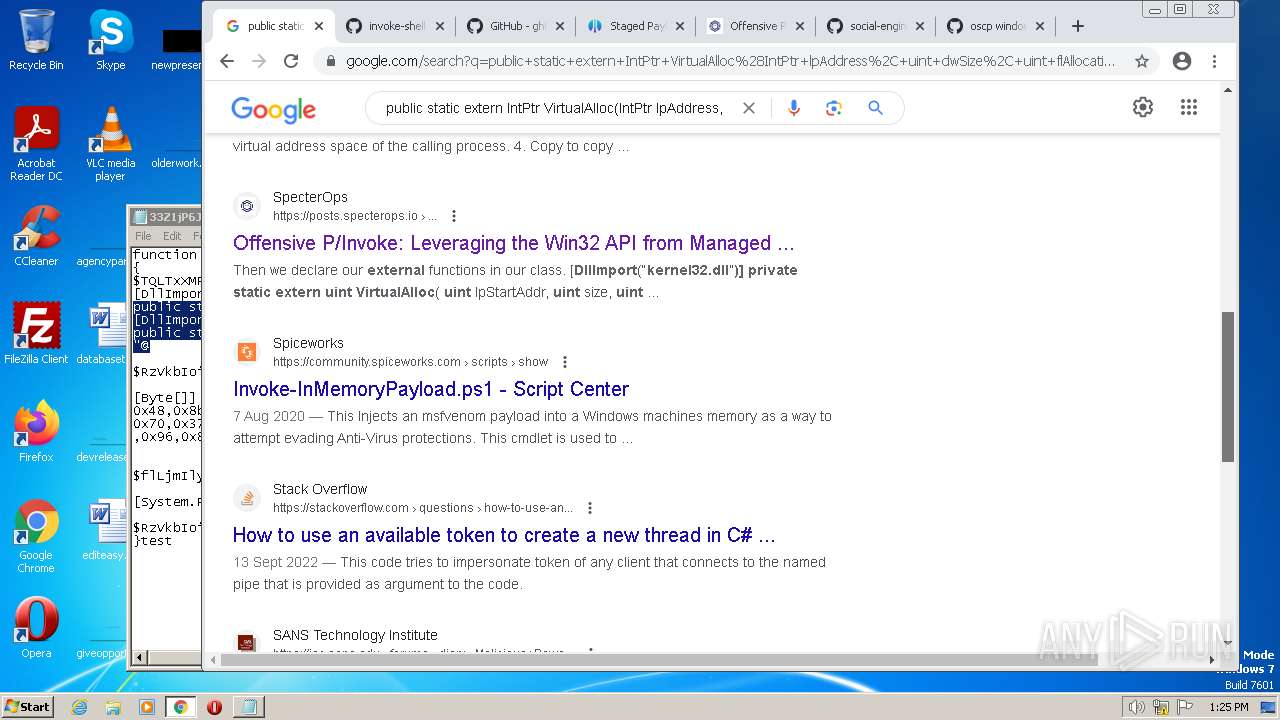
Task: Switch to the oscp windows GitHub tab
Action: pyautogui.click(x=996, y=26)
